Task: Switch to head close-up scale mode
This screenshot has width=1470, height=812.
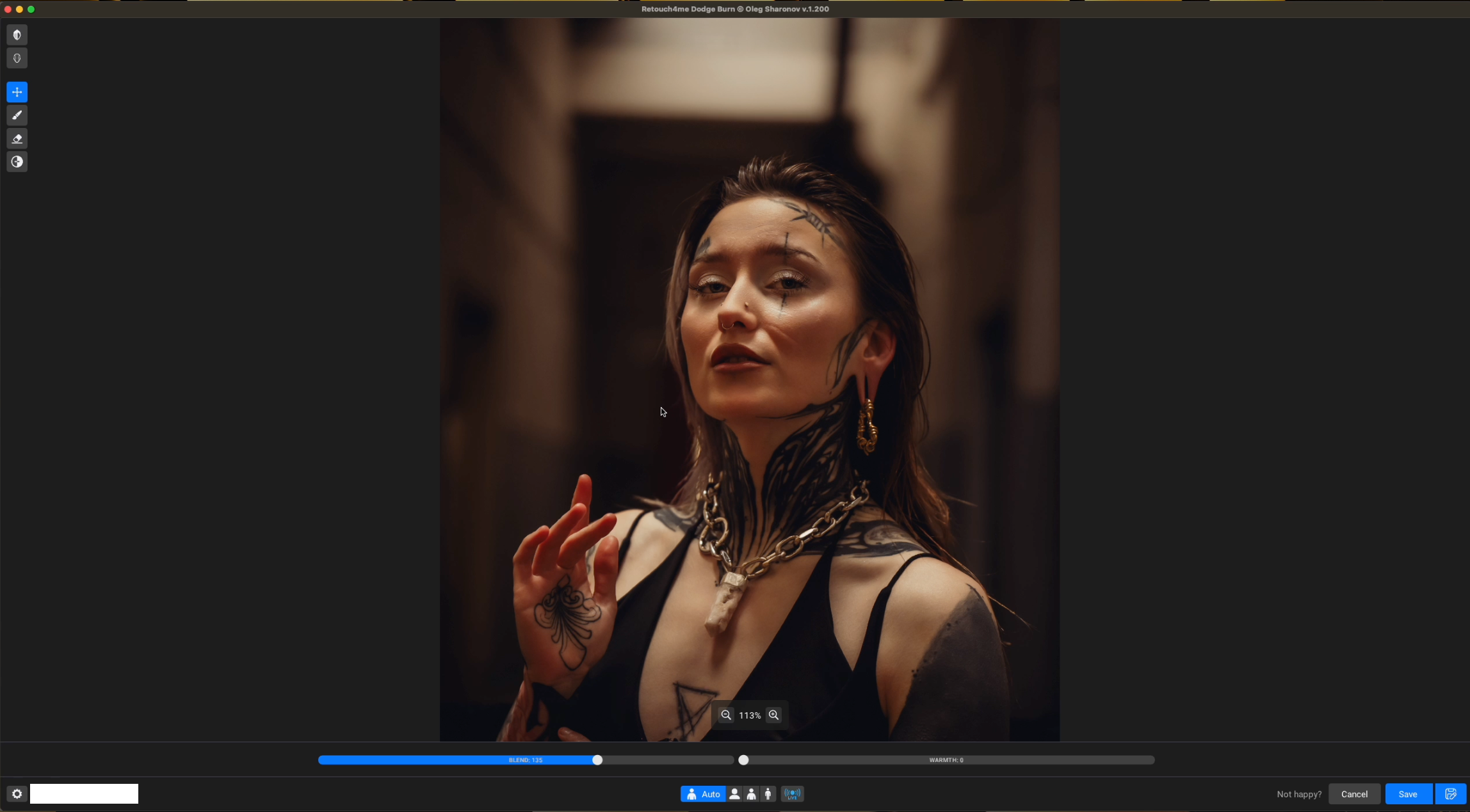Action: [734, 794]
